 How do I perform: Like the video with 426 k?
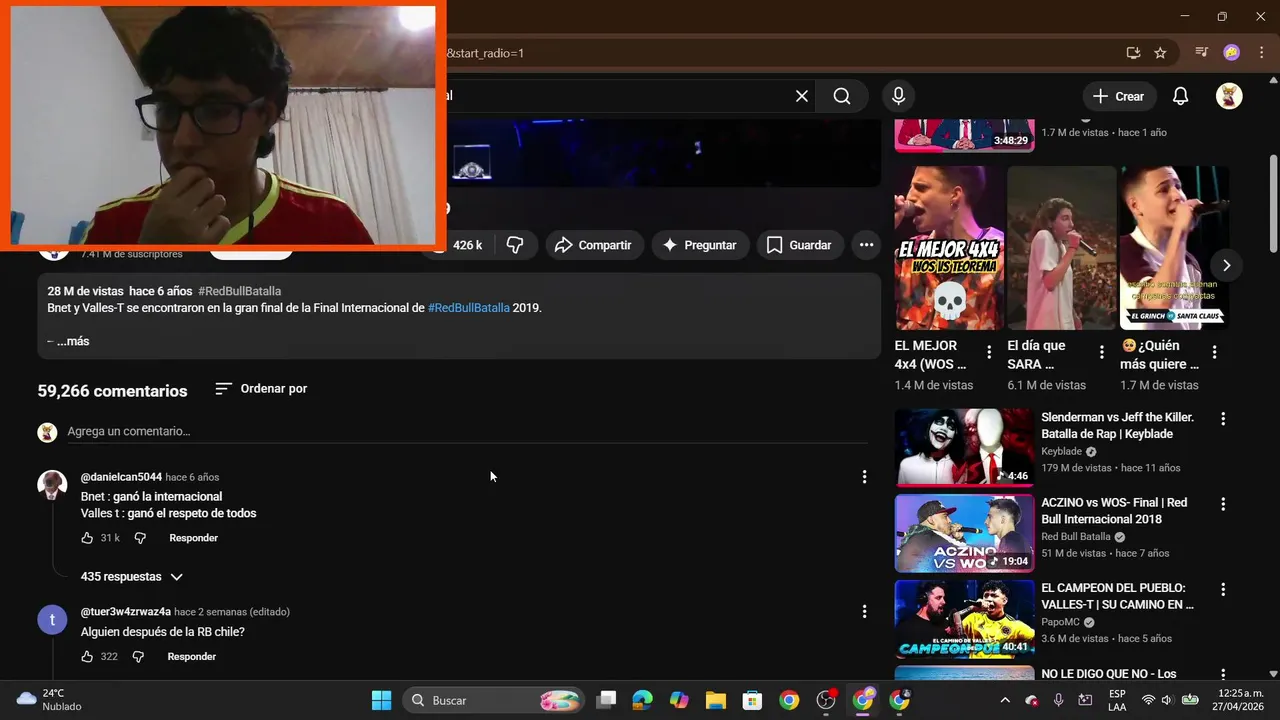pos(458,245)
